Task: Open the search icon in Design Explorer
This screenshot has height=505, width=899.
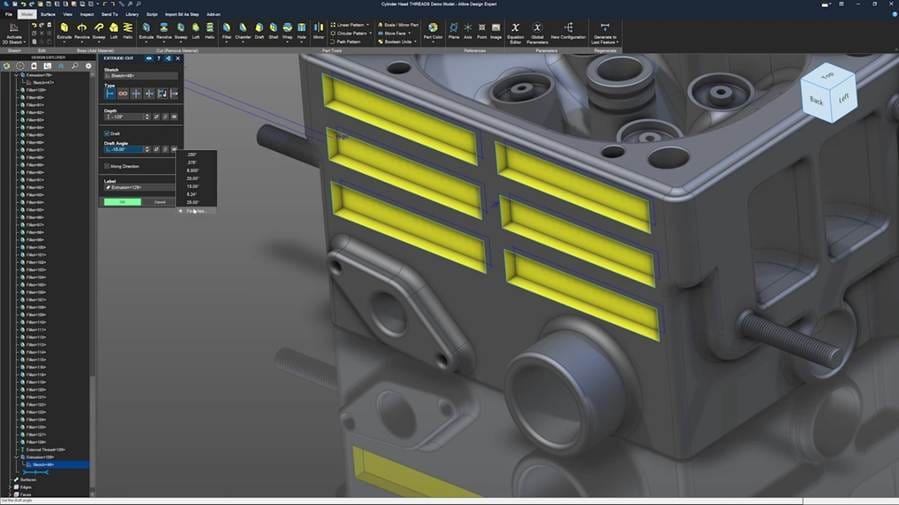Action: click(74, 66)
